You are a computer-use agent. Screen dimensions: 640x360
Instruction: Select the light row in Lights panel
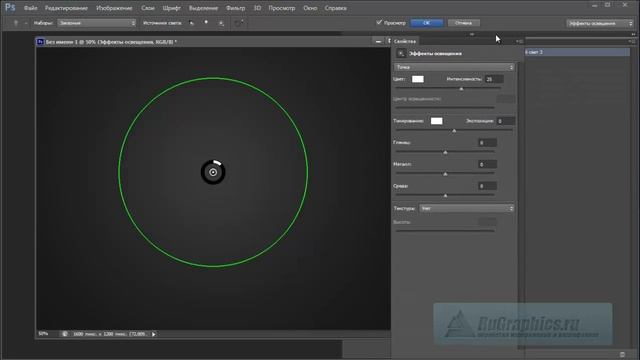[x=577, y=52]
